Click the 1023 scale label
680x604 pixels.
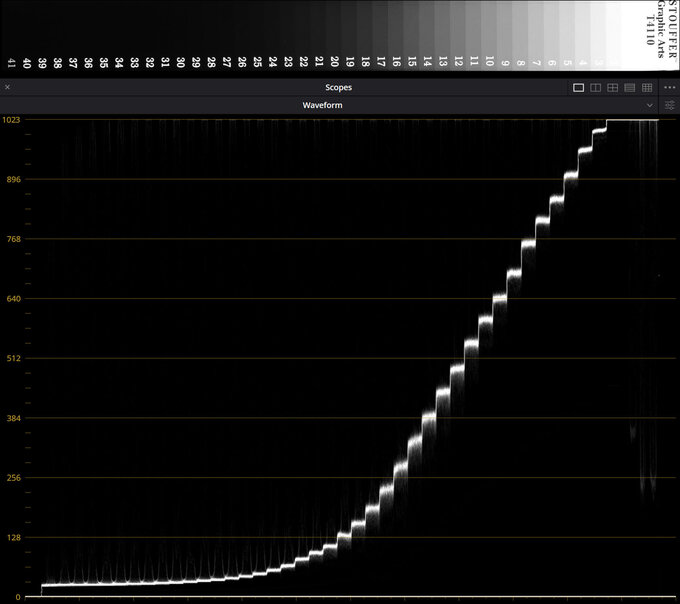coord(11,120)
